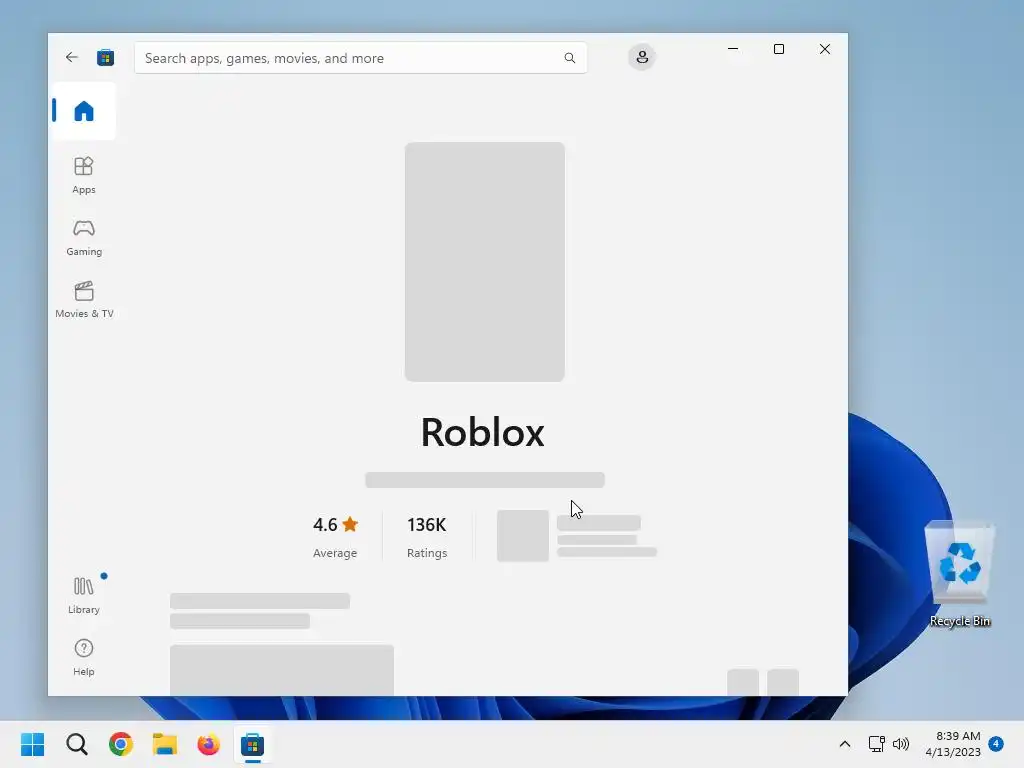Go back using the back arrow
Image resolution: width=1024 pixels, height=768 pixels.
coord(72,57)
